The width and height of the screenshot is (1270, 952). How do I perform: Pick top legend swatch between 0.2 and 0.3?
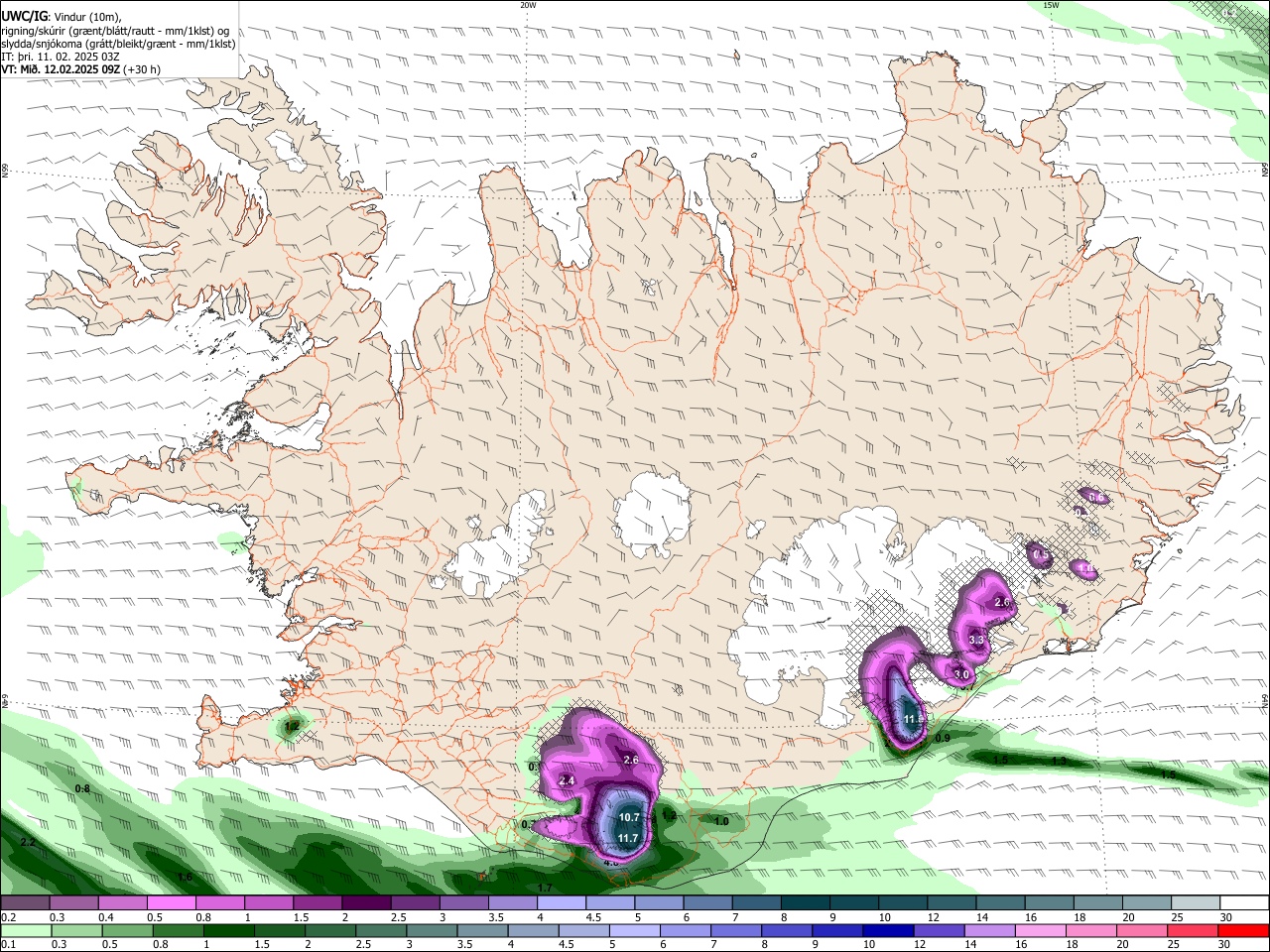(25, 902)
